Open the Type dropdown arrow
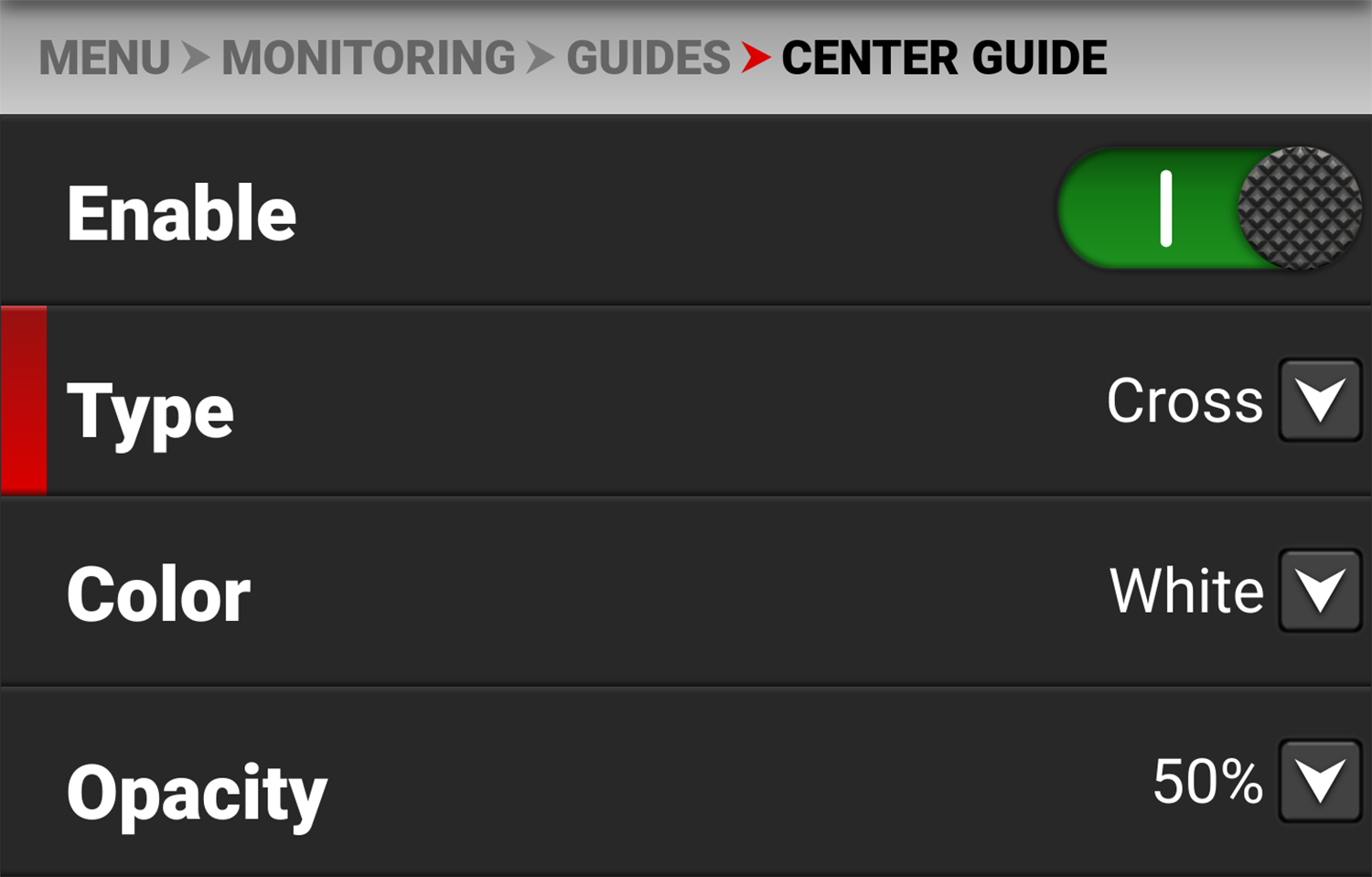 tap(1320, 401)
